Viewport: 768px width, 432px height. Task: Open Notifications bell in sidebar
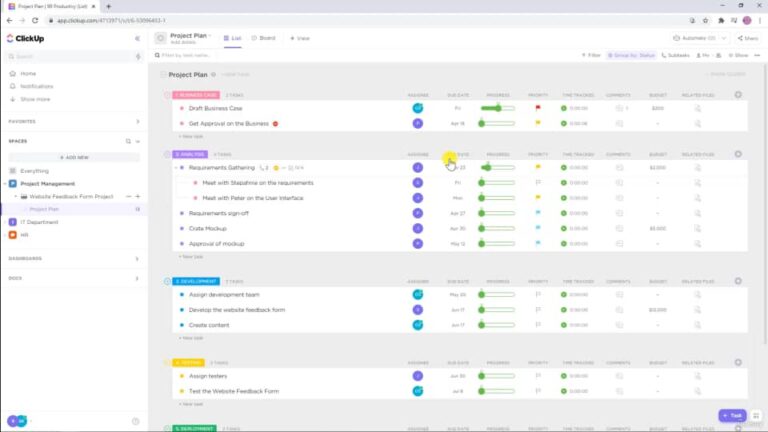[12, 86]
